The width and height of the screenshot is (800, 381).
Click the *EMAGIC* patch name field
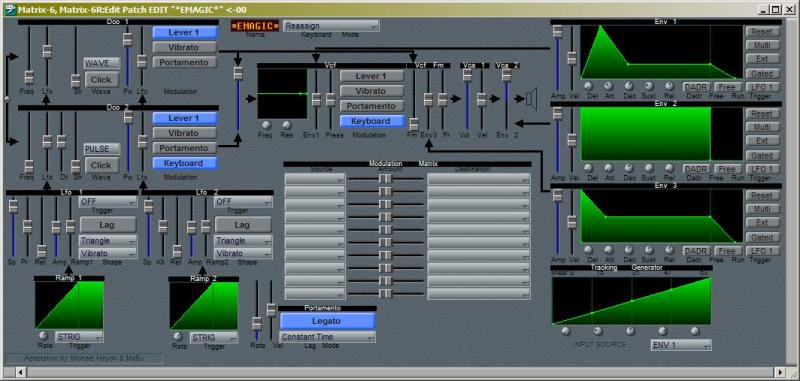point(255,26)
